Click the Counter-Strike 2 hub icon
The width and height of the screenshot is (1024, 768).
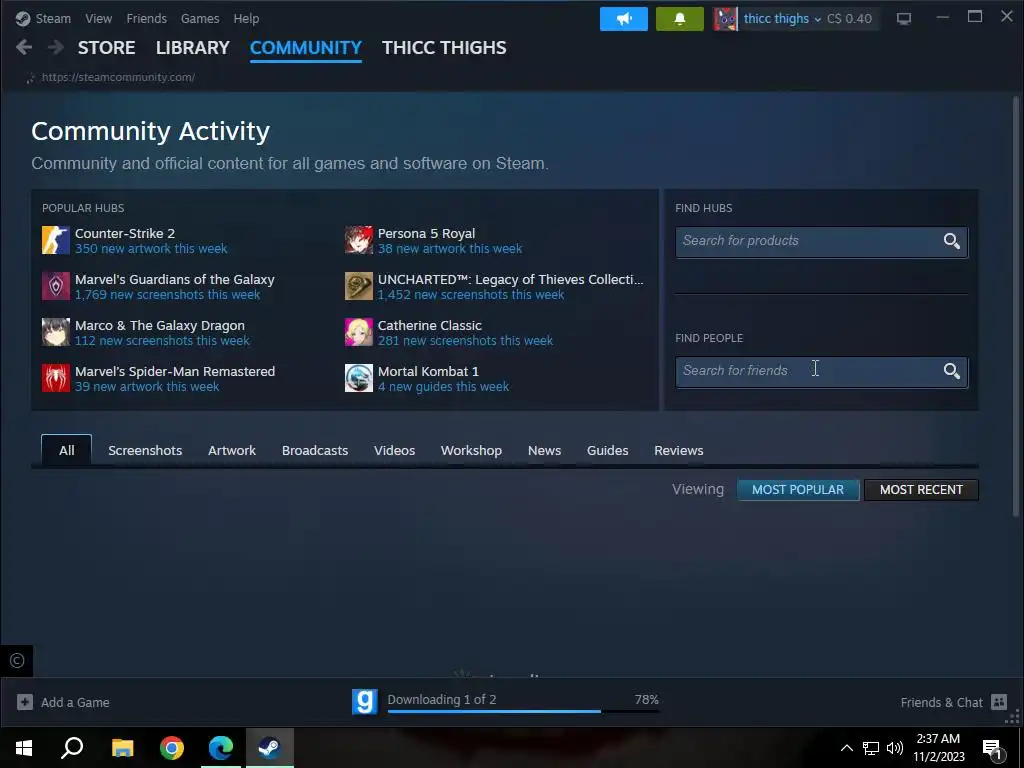pos(56,240)
